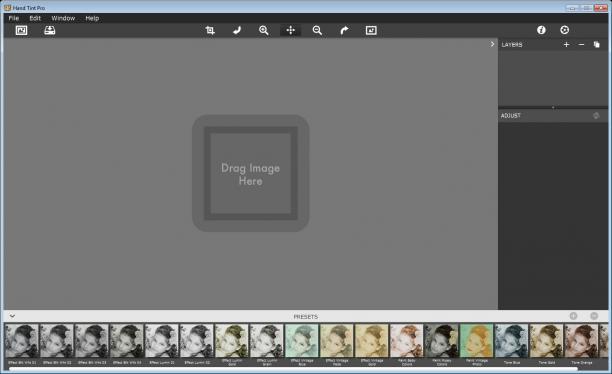Click the presets horizontal scrollbar
612x374 pixels.
293,368
